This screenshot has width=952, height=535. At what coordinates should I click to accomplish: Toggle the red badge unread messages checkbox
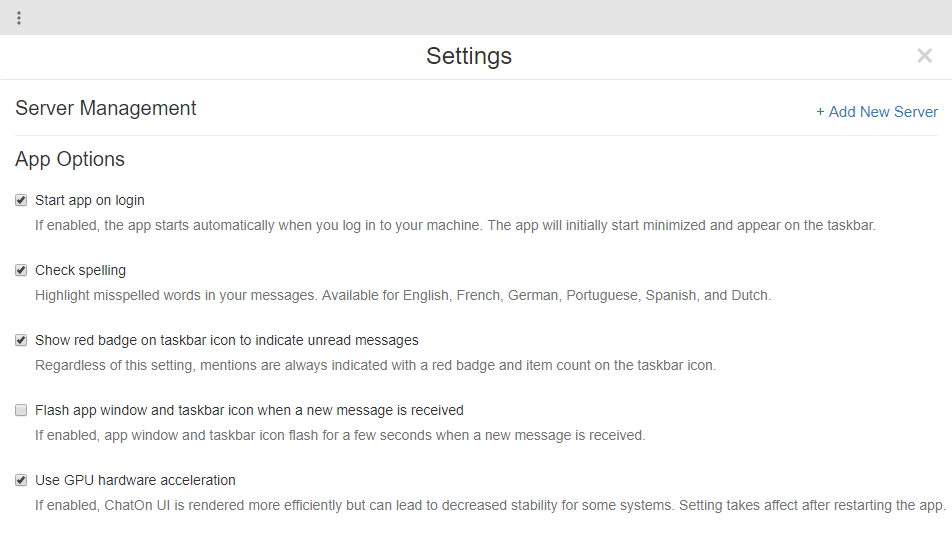[21, 340]
